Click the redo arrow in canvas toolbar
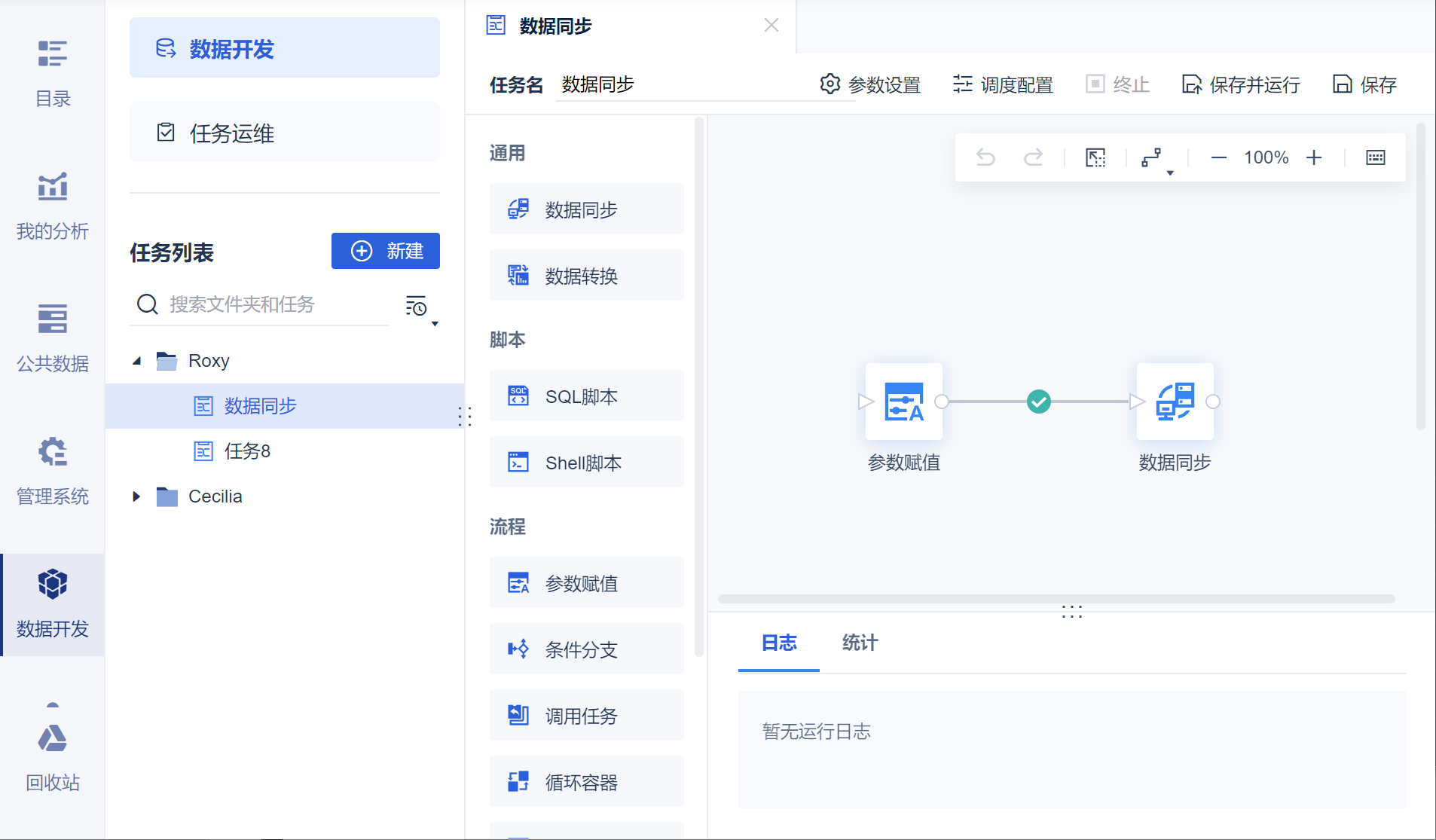 [x=1034, y=157]
